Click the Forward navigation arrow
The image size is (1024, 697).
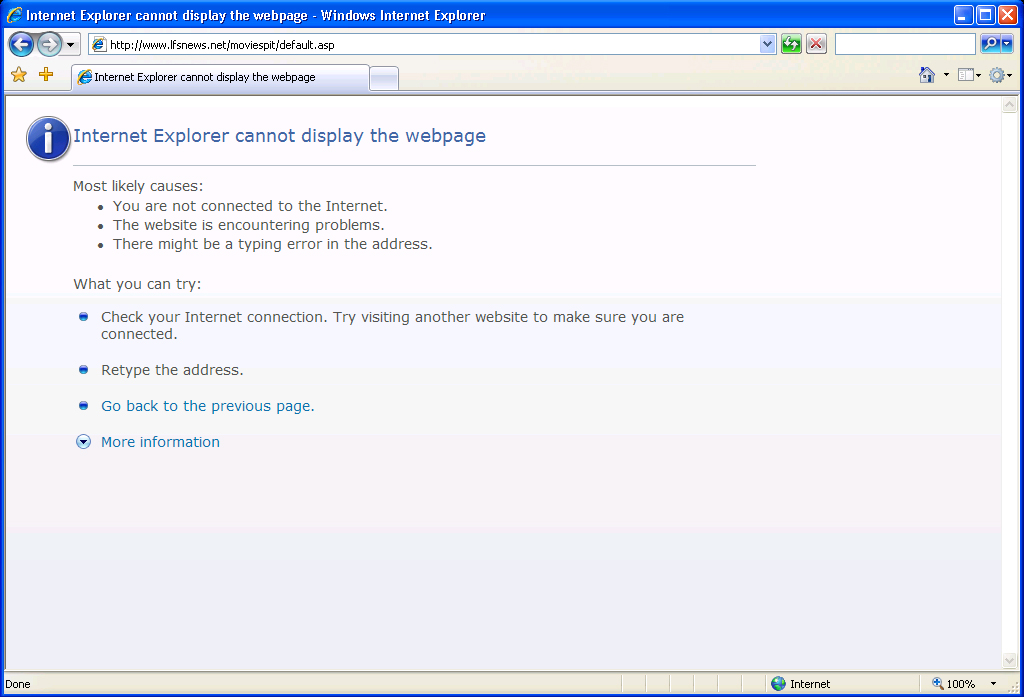coord(49,44)
